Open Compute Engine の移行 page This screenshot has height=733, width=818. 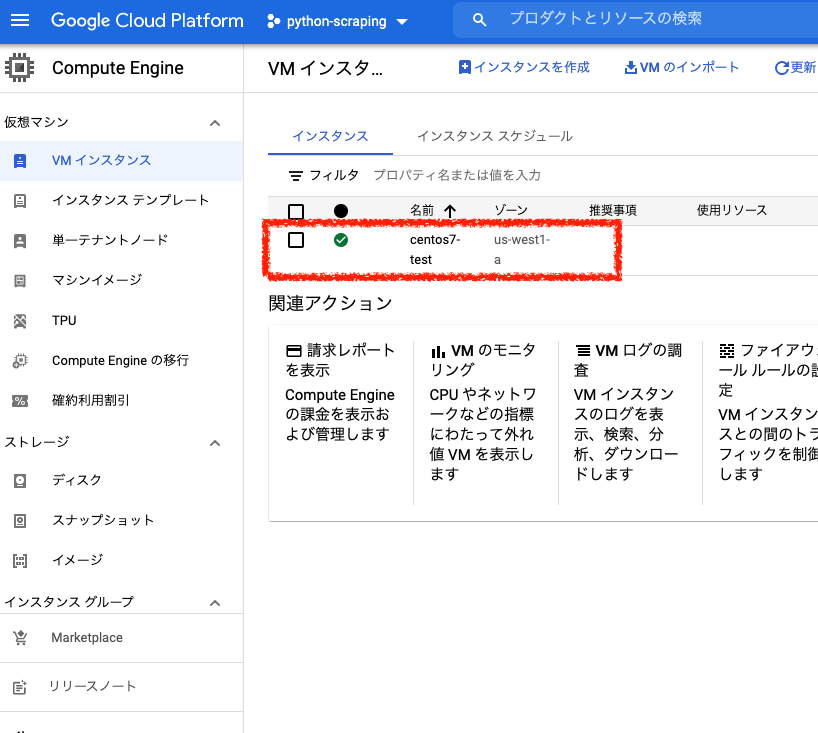click(121, 361)
